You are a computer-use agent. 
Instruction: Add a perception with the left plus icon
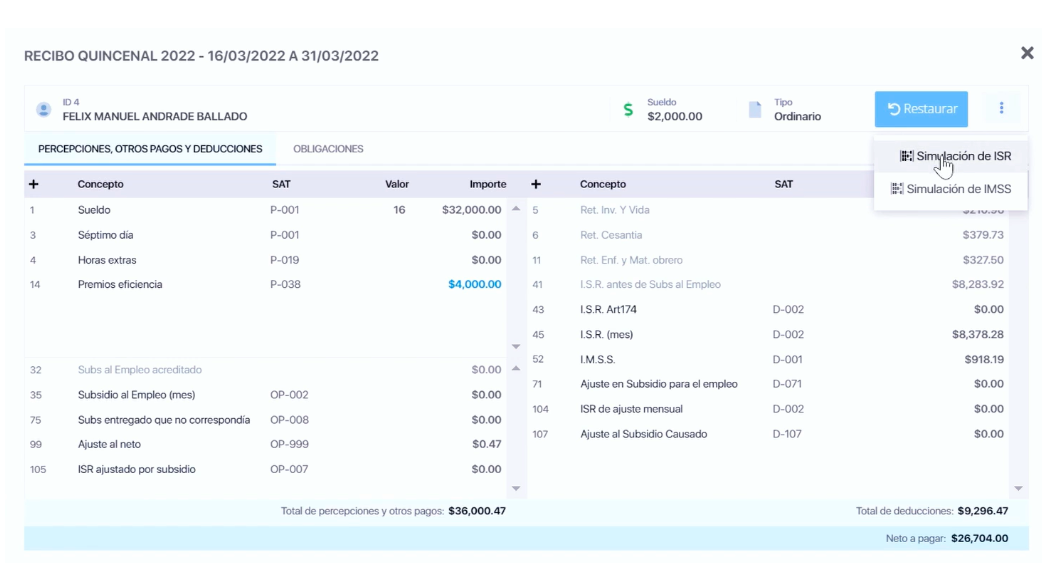33,184
